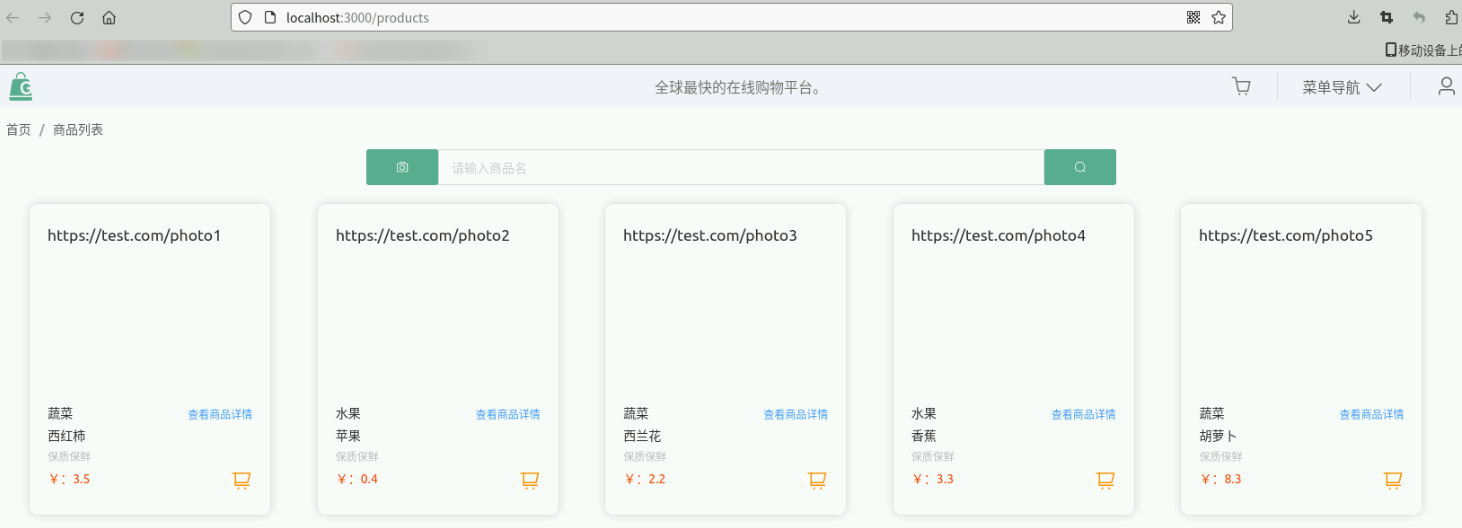Add 胡萝卜 to cart

(1393, 481)
